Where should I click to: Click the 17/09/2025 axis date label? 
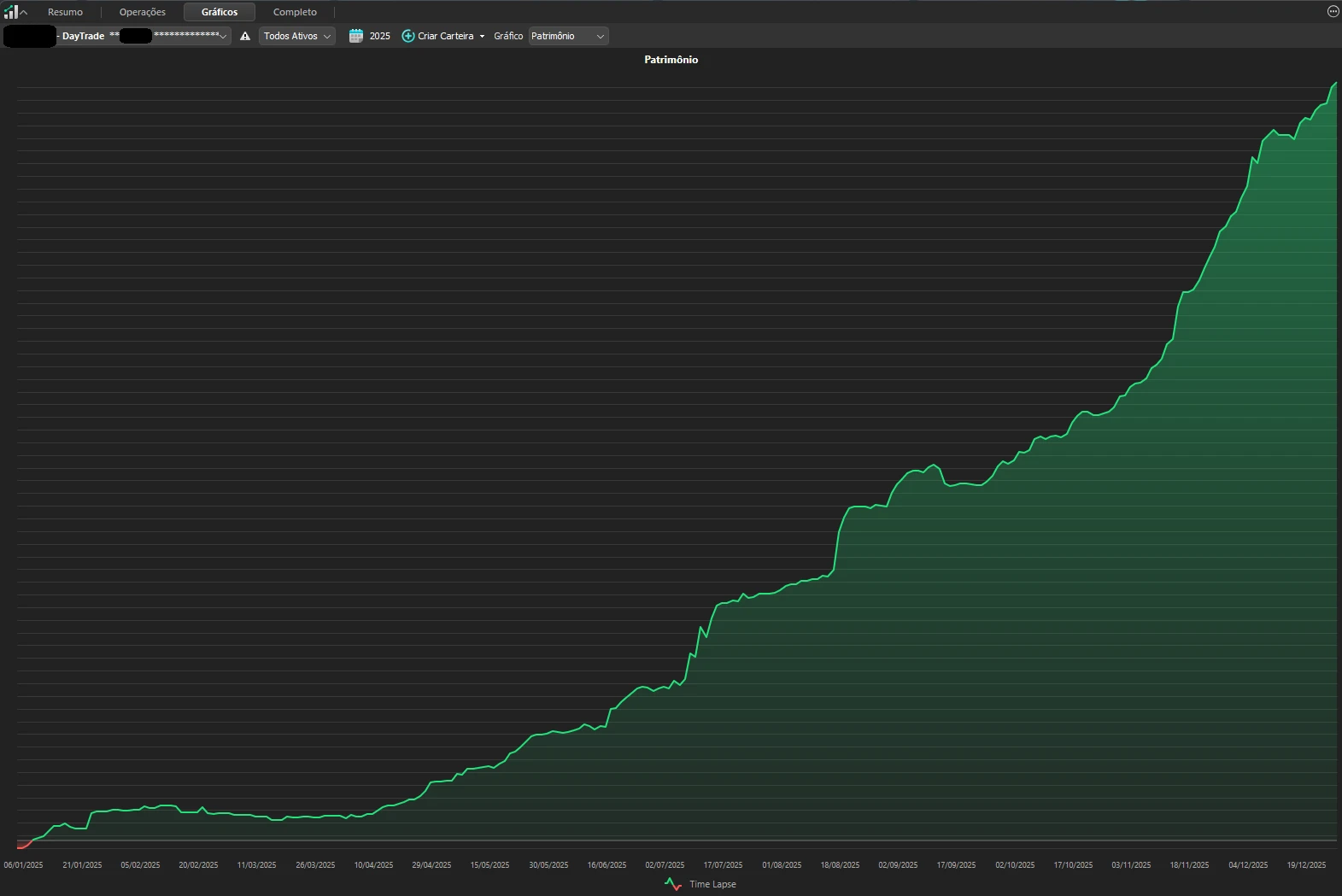click(x=956, y=864)
